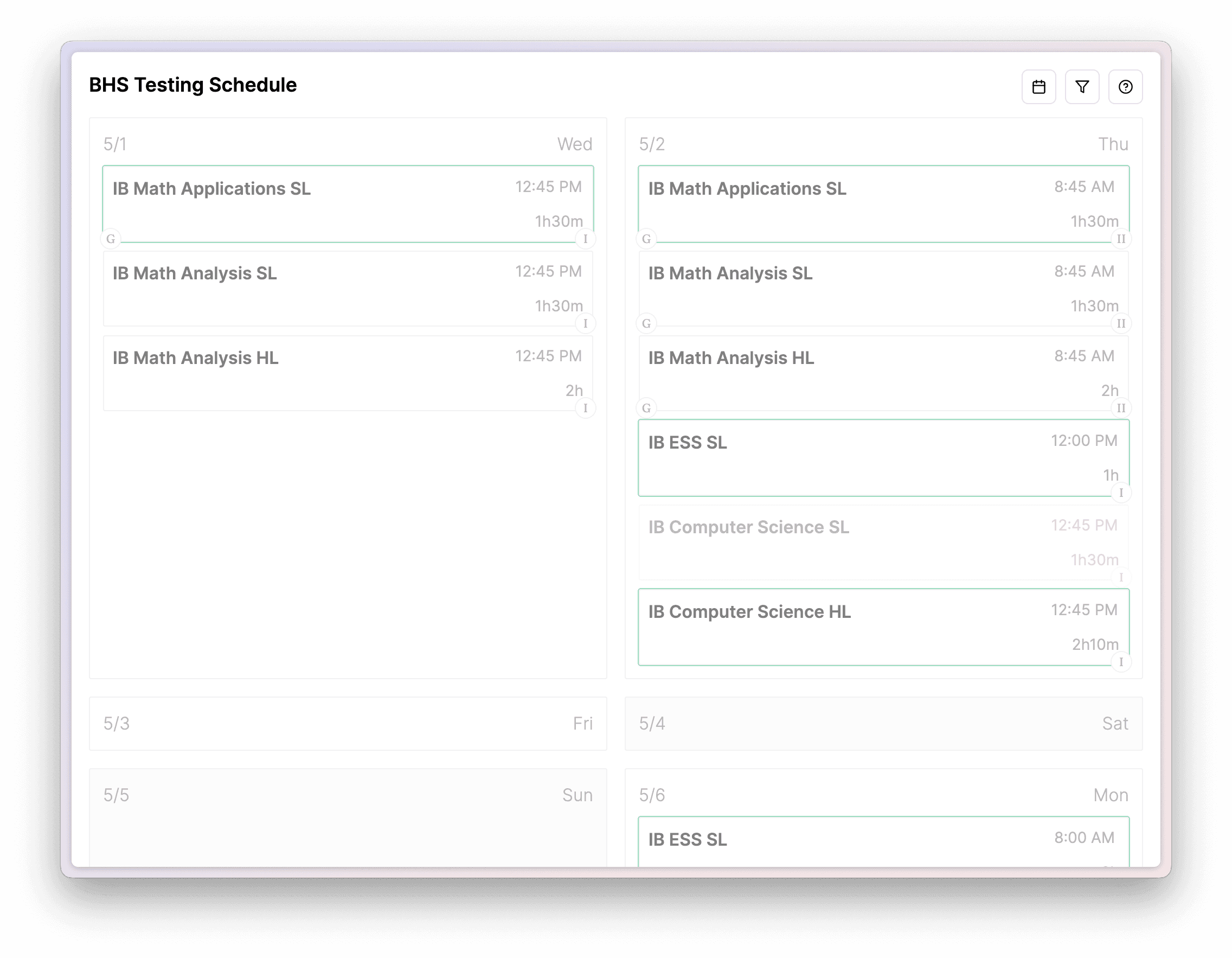Click the II badge on Thursday's IB Math Analysis SL
1232x958 pixels.
coord(1121,323)
